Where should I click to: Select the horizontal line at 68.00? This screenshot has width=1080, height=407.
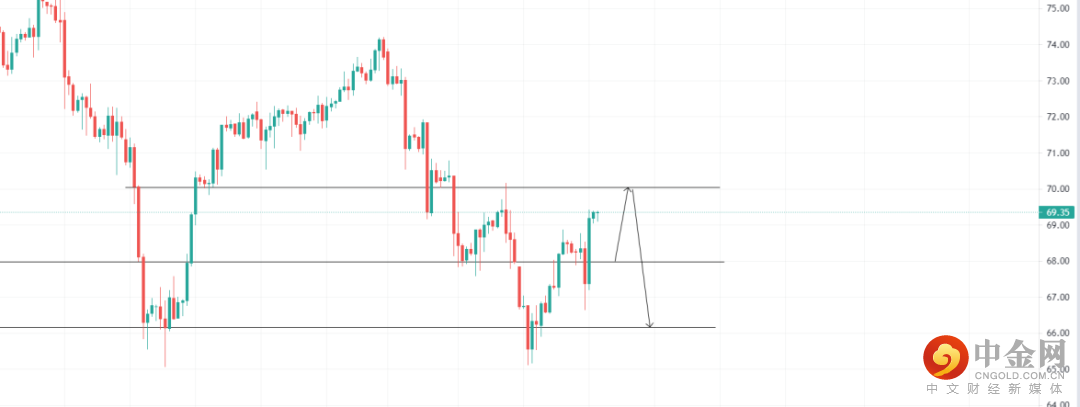tap(300, 262)
